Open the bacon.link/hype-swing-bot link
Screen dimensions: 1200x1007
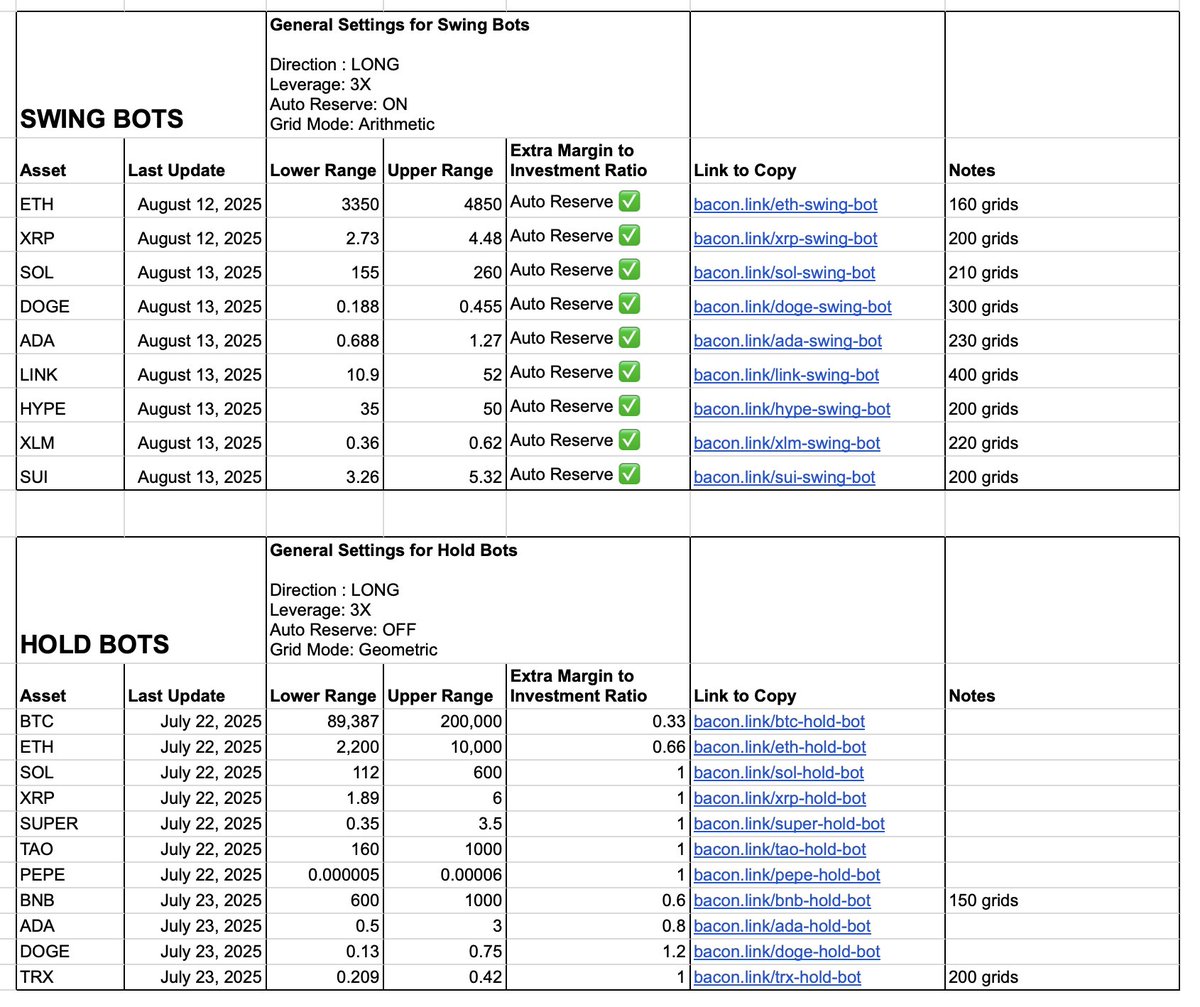click(x=792, y=409)
